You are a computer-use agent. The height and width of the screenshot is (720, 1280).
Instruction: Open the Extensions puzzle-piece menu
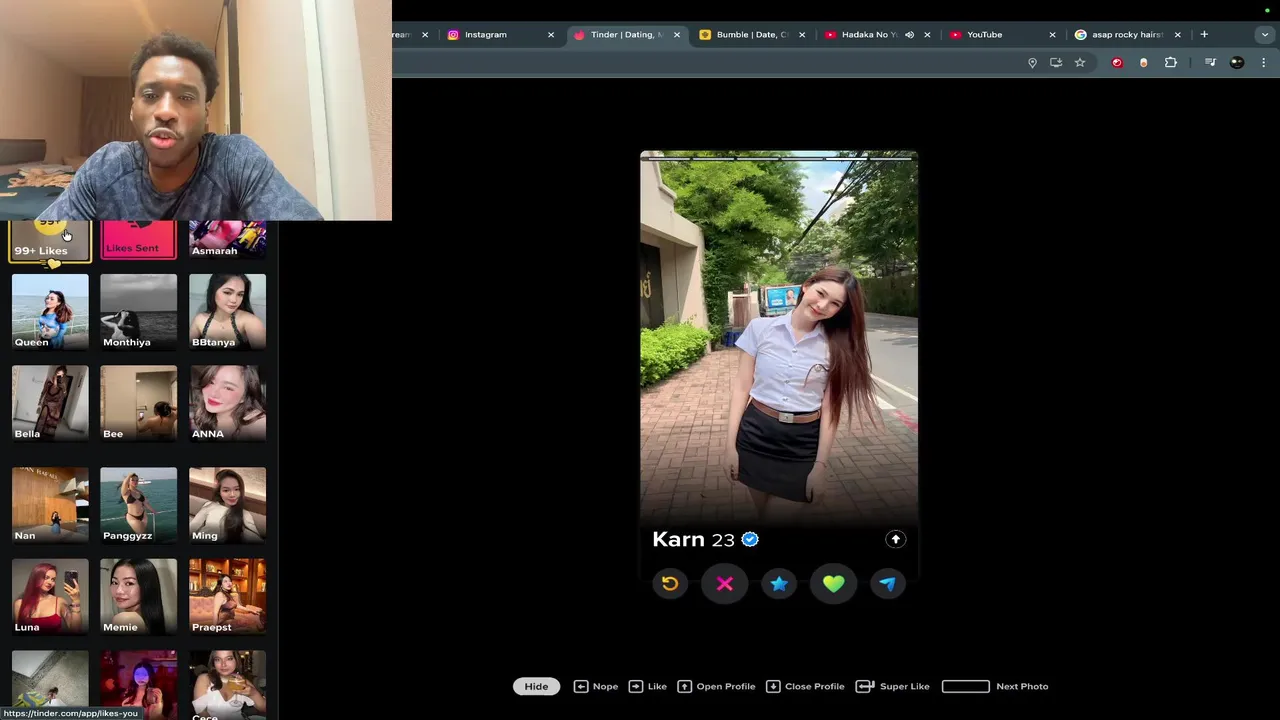coord(1171,62)
